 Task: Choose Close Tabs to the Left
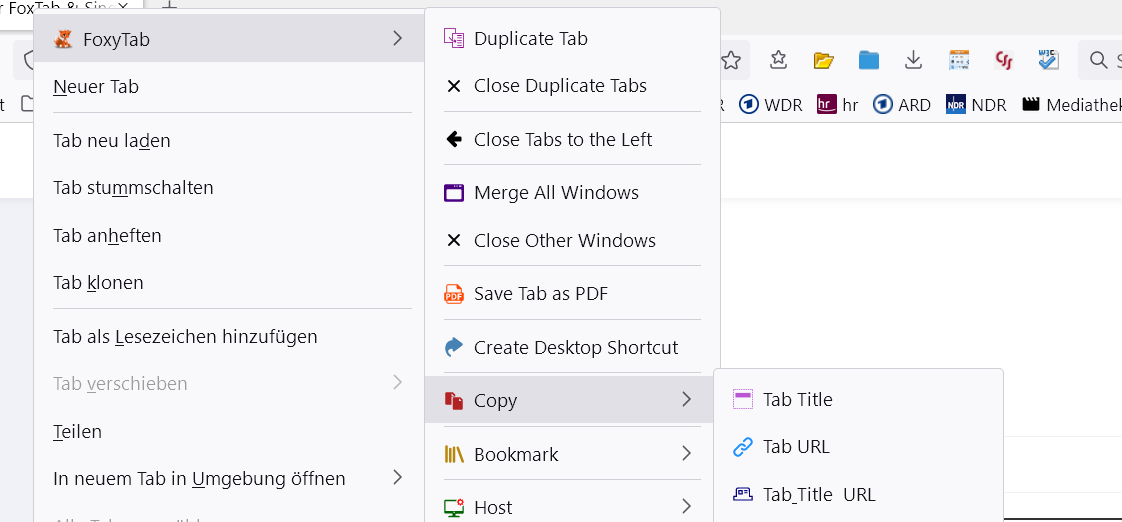pyautogui.click(x=562, y=140)
